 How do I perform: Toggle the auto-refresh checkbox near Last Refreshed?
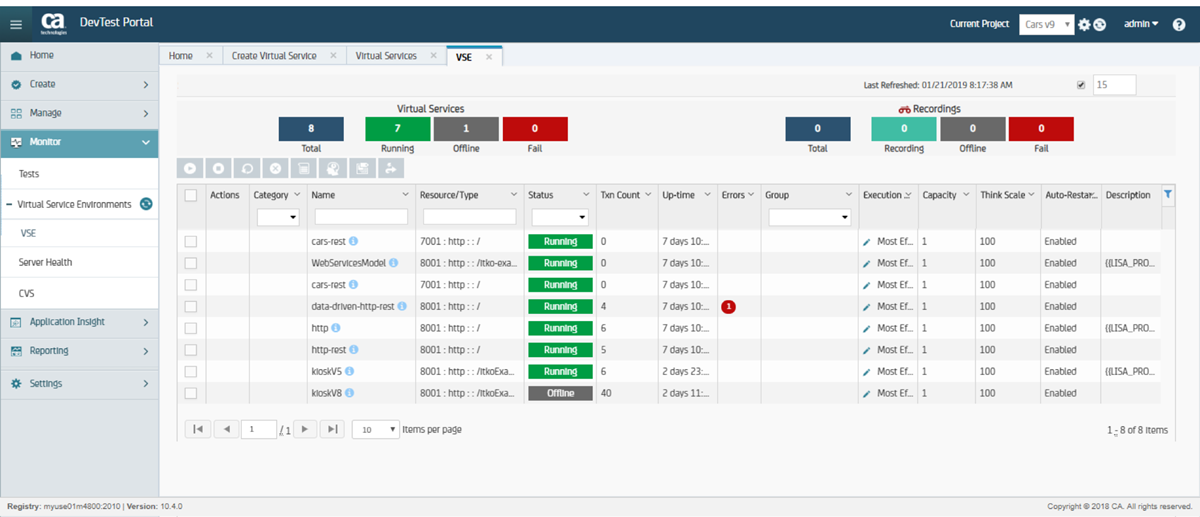click(1081, 85)
